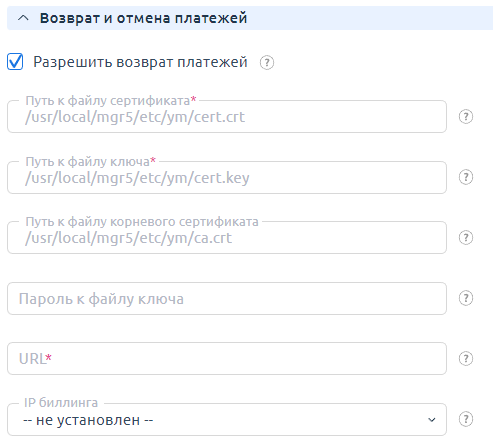Click into the cert.key key path field

click(227, 178)
